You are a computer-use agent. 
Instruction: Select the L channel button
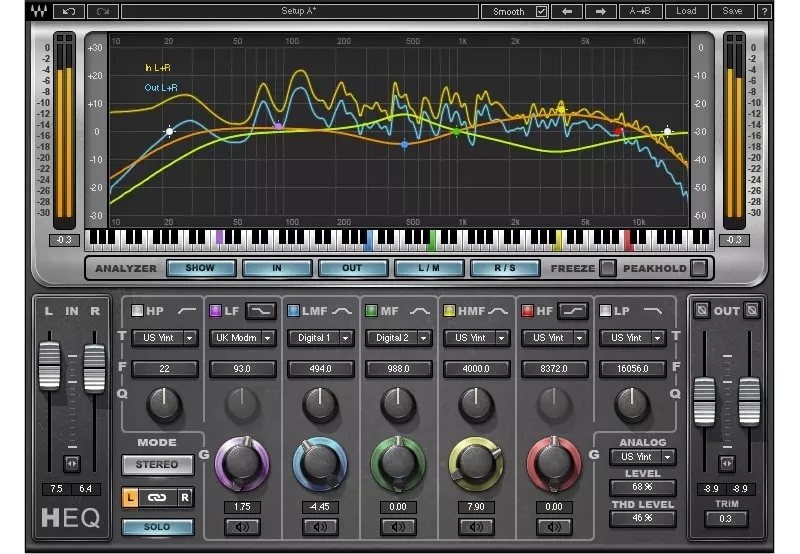pyautogui.click(x=130, y=497)
